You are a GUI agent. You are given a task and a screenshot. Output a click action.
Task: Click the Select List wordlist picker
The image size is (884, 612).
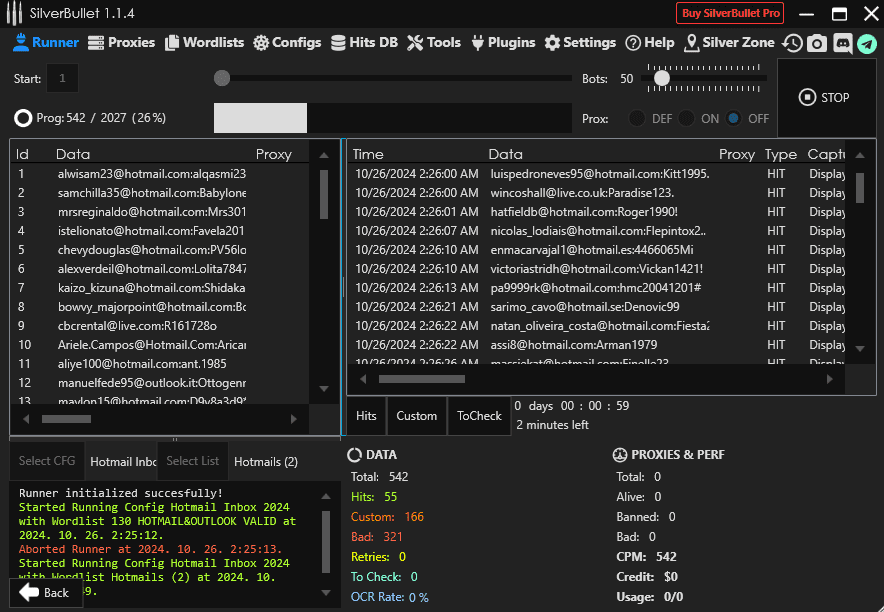coord(193,461)
